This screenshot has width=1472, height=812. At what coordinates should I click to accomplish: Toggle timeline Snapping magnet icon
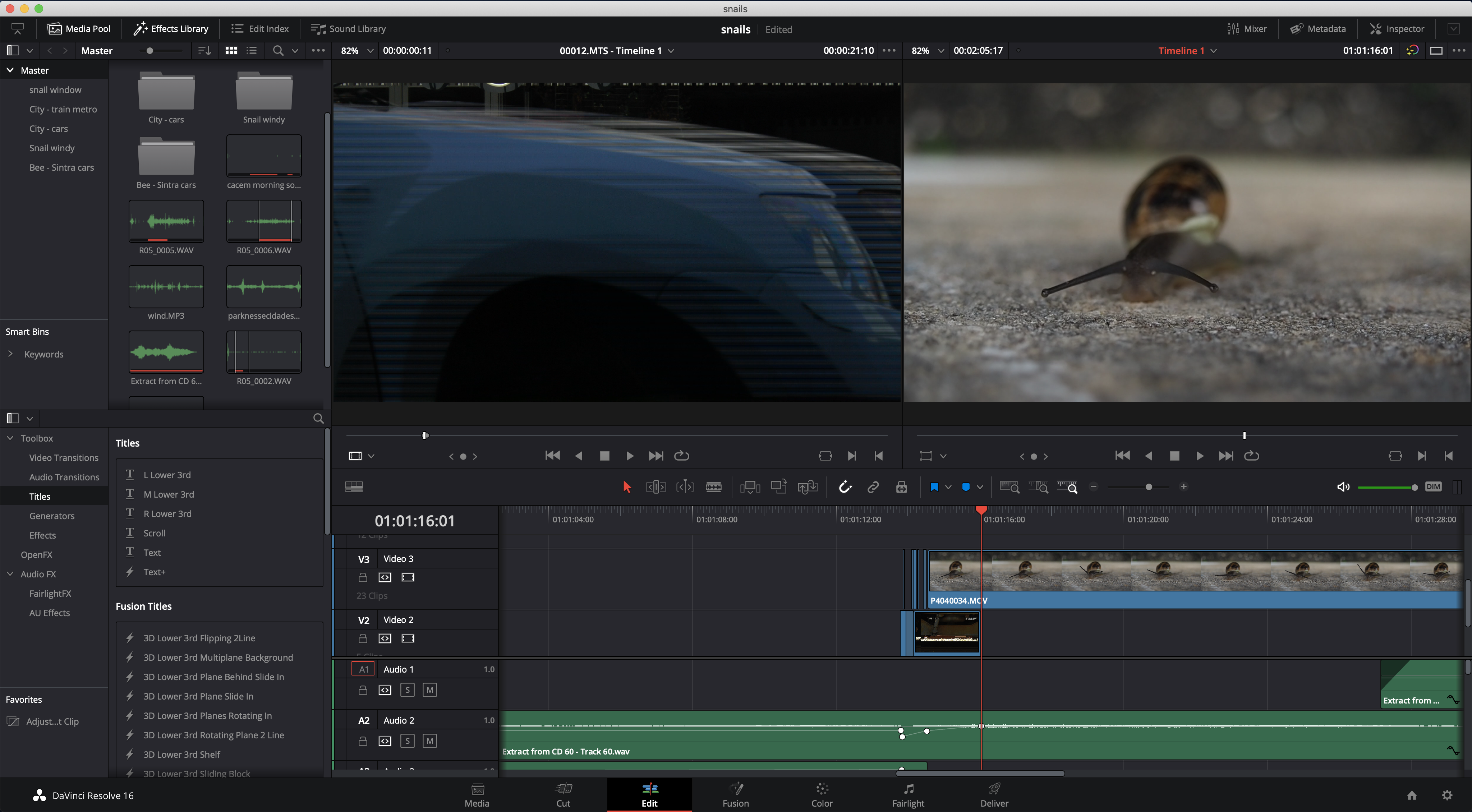point(845,487)
